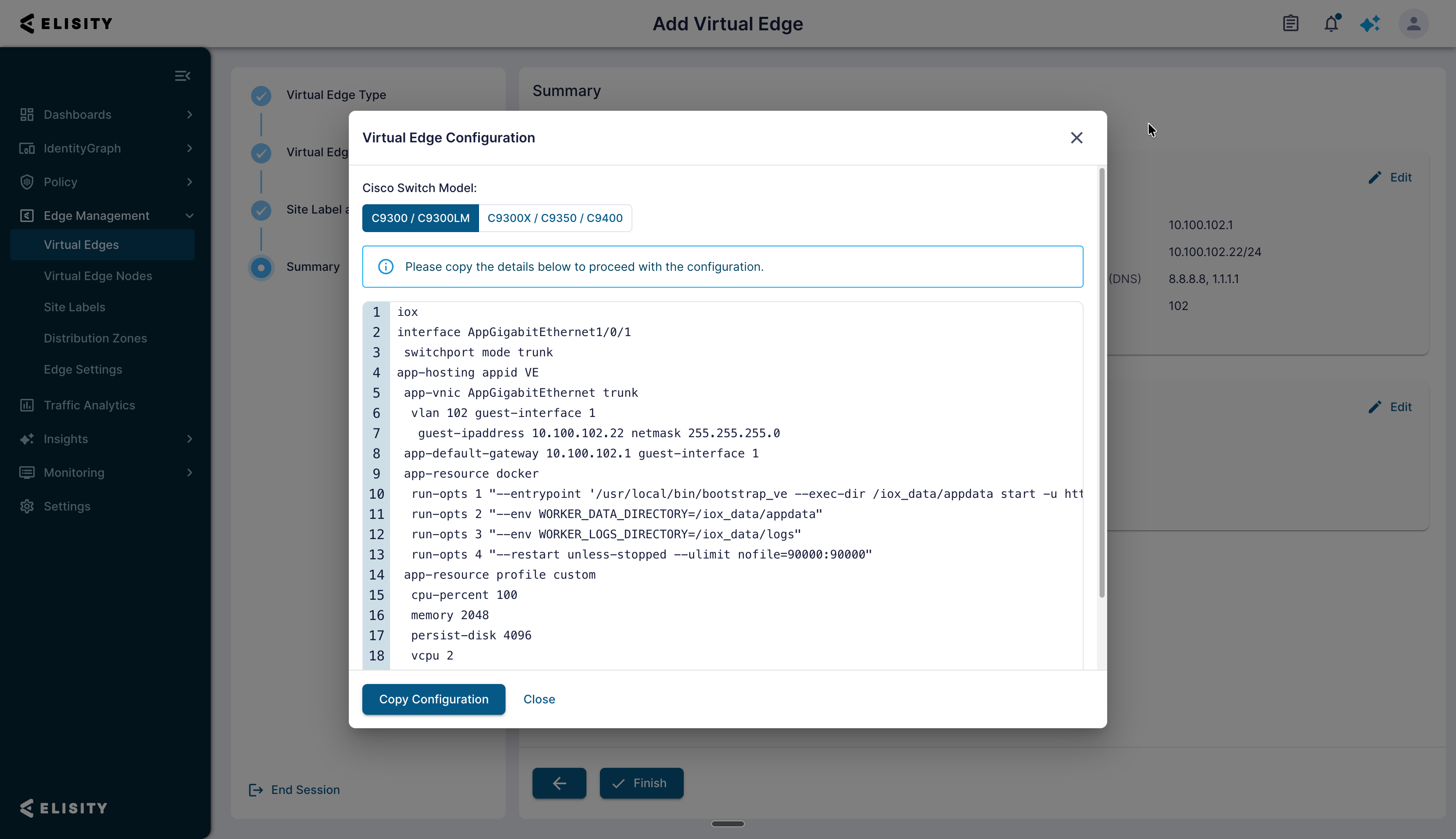Click the upper Edit pencil icon
Screen dimensions: 1456x839
coord(1375,177)
